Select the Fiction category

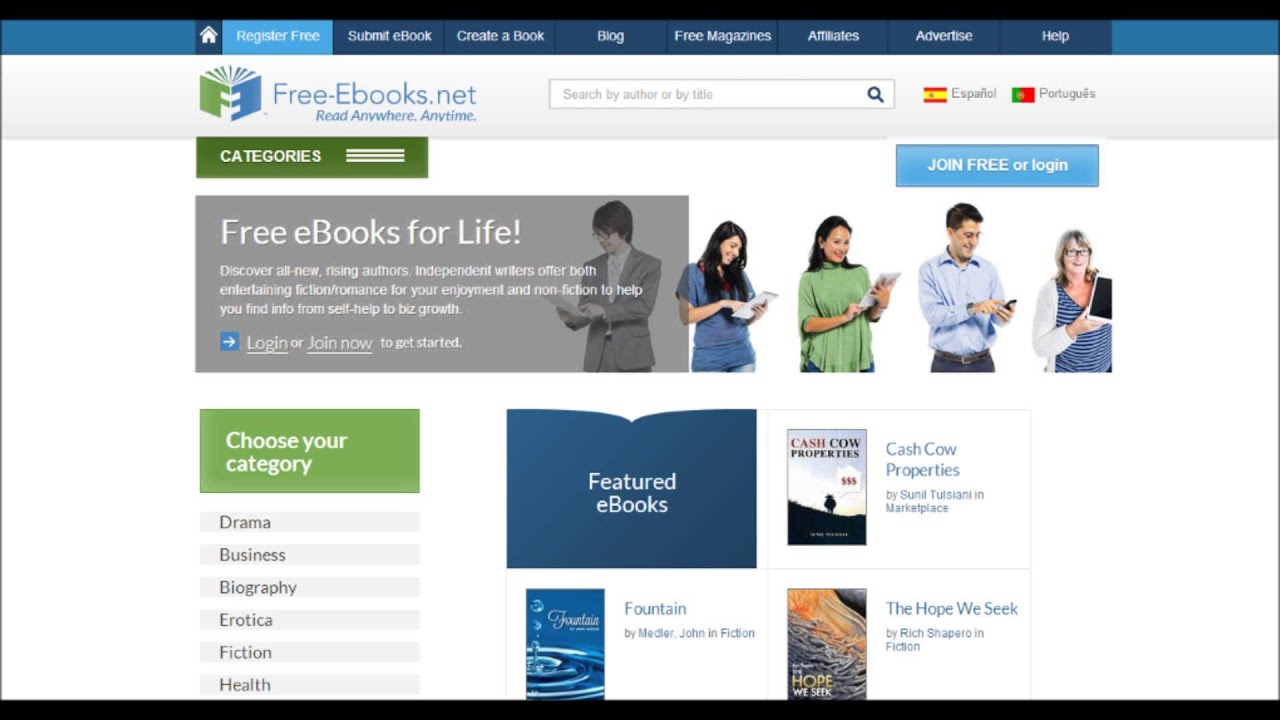[x=310, y=652]
